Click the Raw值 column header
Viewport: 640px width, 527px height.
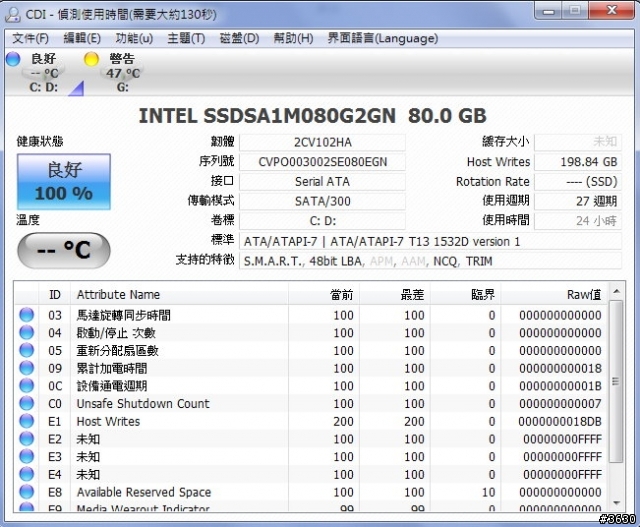[555, 294]
